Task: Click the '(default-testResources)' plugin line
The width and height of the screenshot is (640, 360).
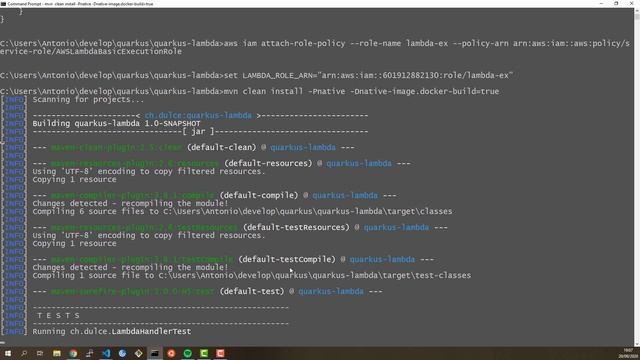Action: (x=240, y=227)
